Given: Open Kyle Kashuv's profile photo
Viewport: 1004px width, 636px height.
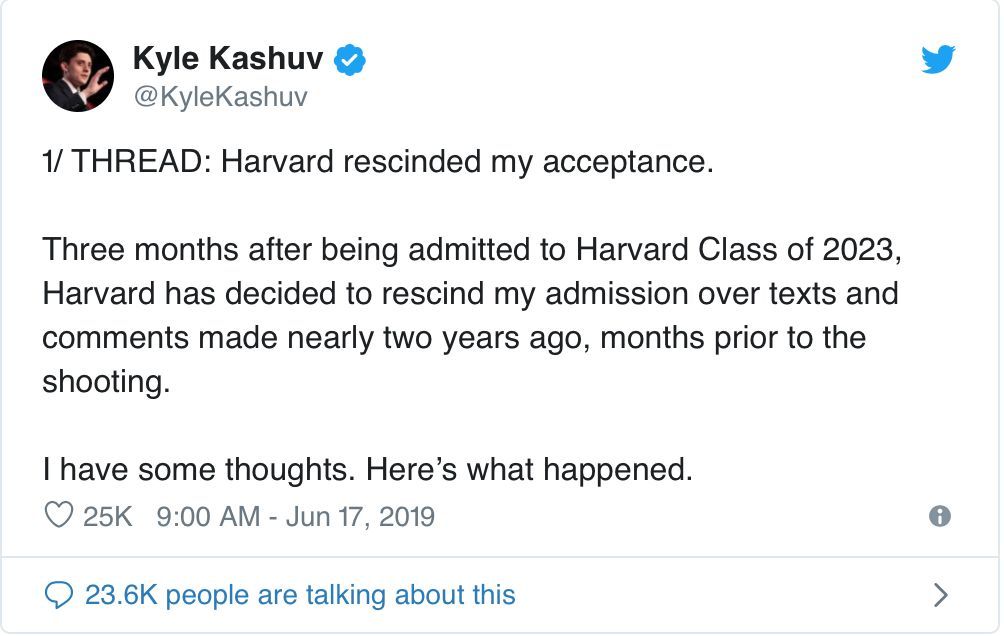Looking at the screenshot, I should click(x=77, y=77).
